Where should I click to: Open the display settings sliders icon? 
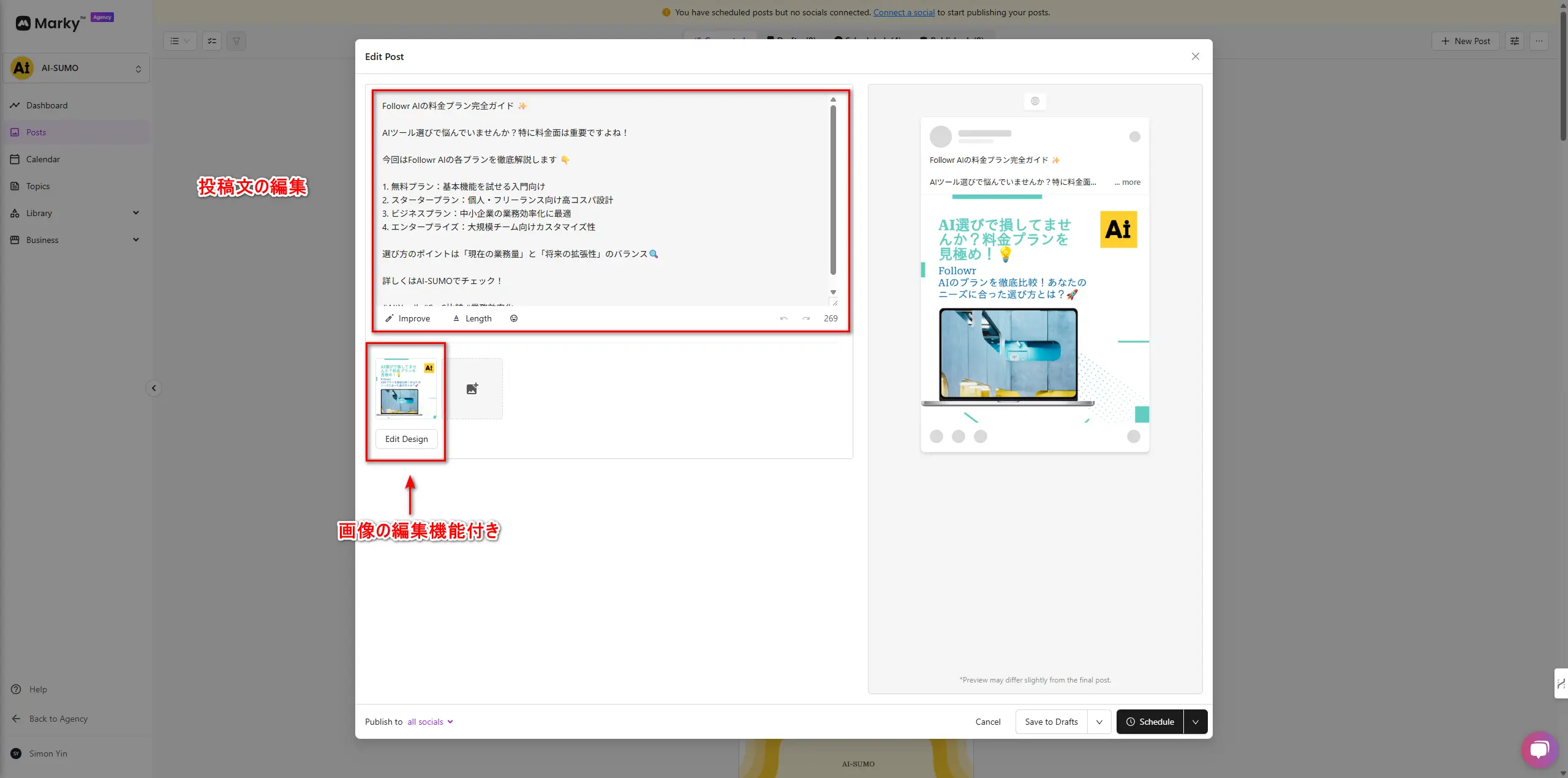coord(1514,41)
